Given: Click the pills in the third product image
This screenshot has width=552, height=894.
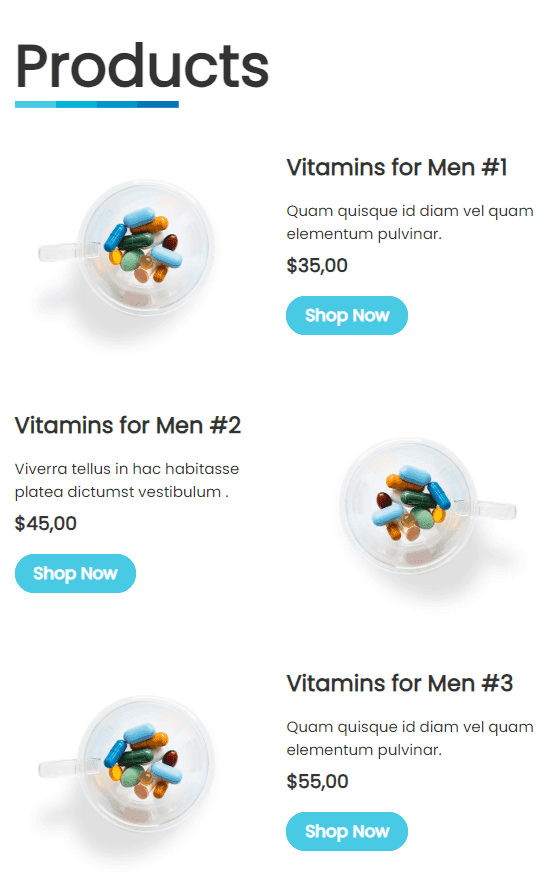Looking at the screenshot, I should tap(144, 760).
